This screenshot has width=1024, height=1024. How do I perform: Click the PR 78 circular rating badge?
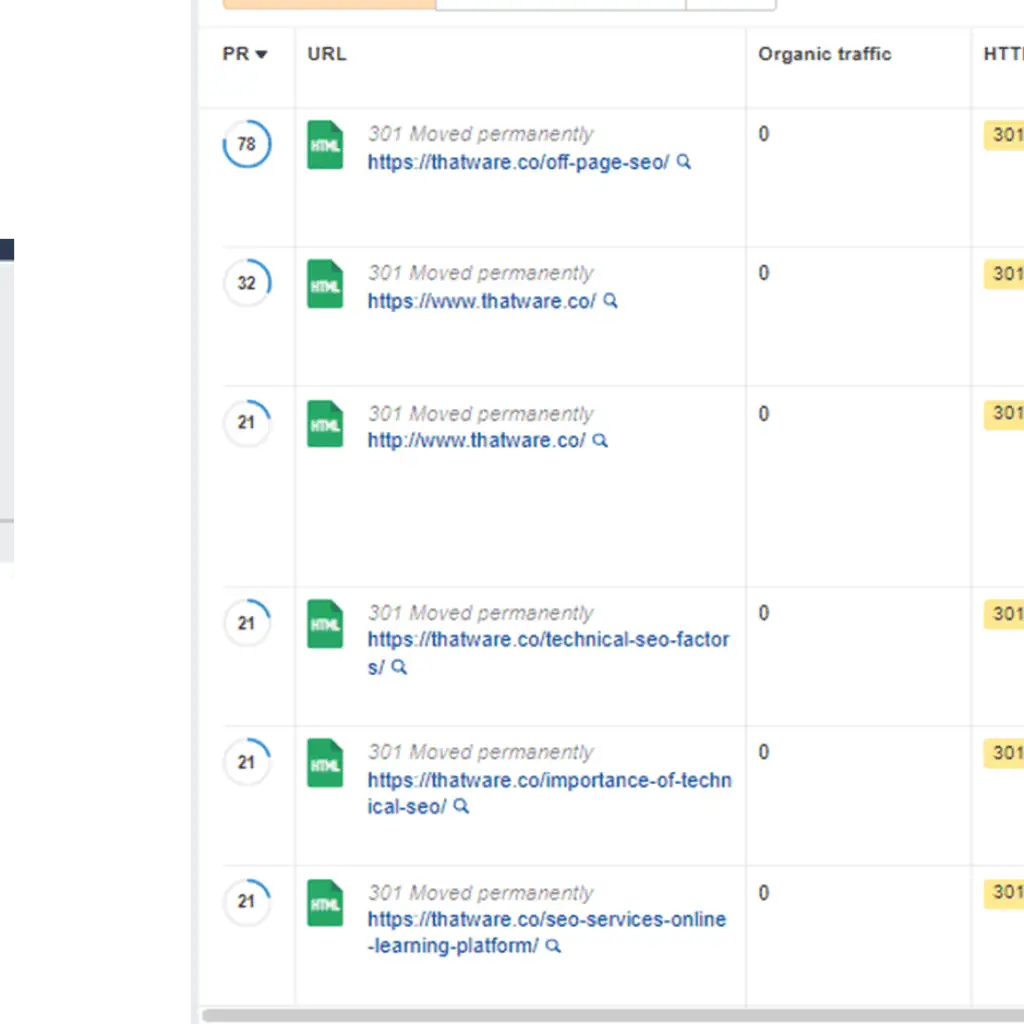(247, 144)
